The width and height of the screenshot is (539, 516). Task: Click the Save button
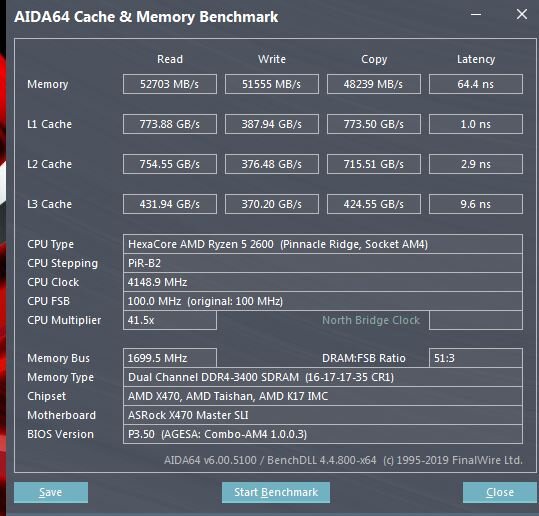click(x=51, y=492)
